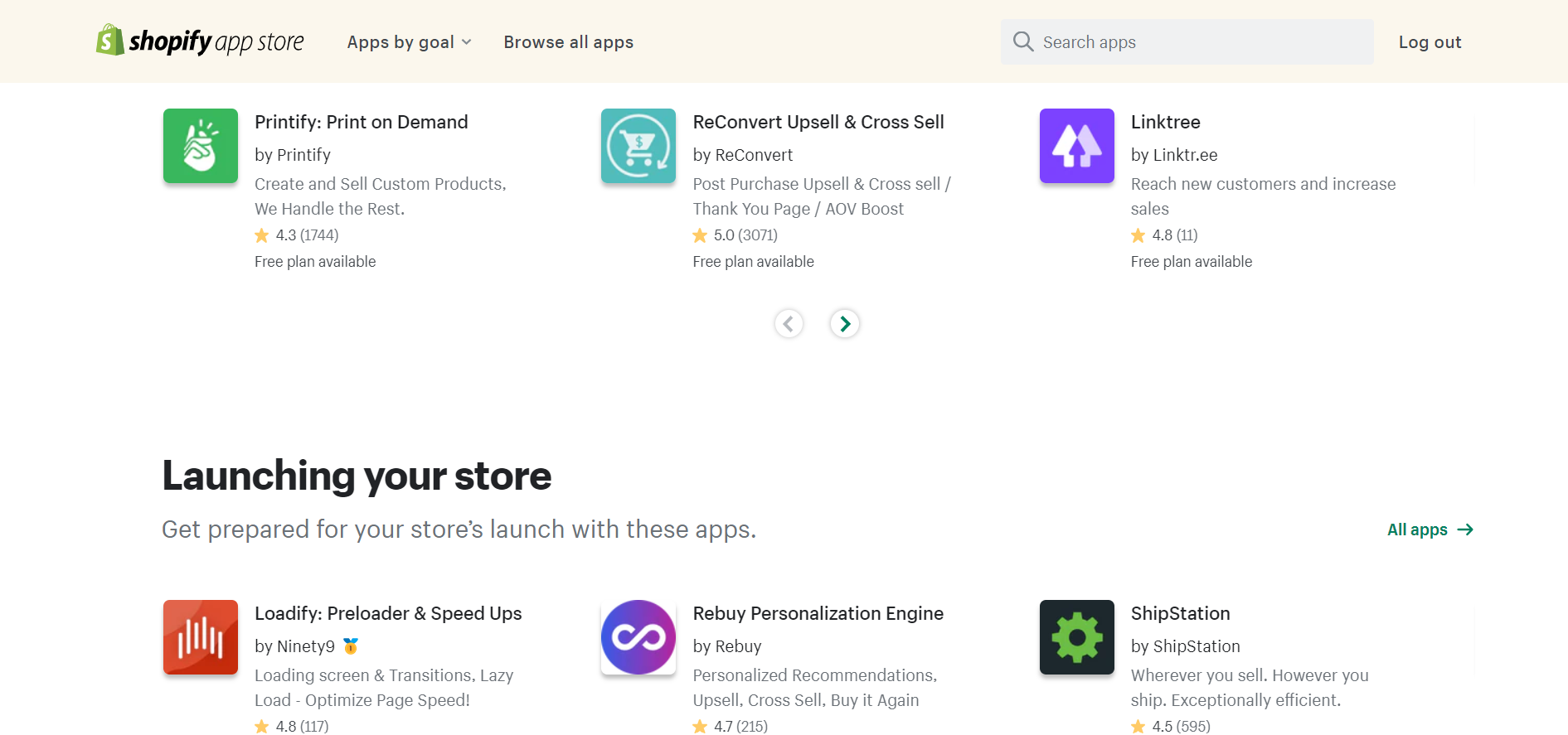Open Rebuy Personalization Engine
The height and width of the screenshot is (735, 1568).
pos(818,613)
